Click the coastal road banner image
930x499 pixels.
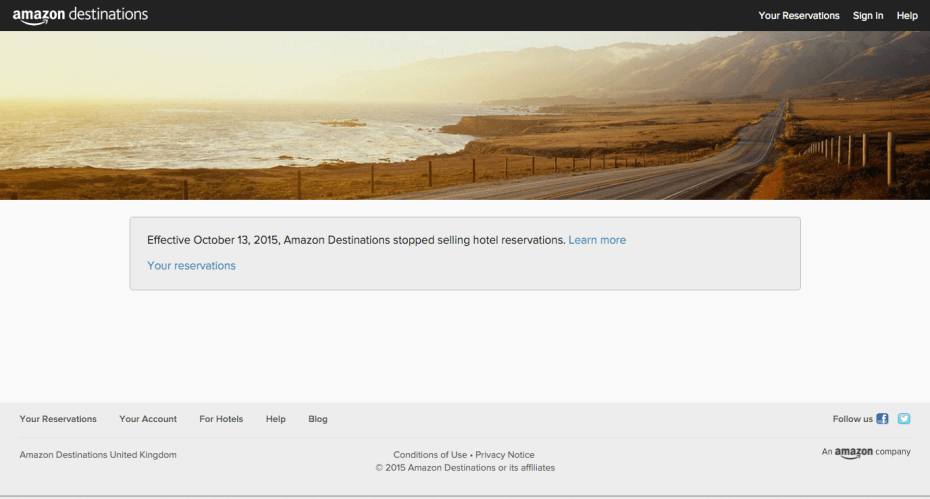click(465, 115)
